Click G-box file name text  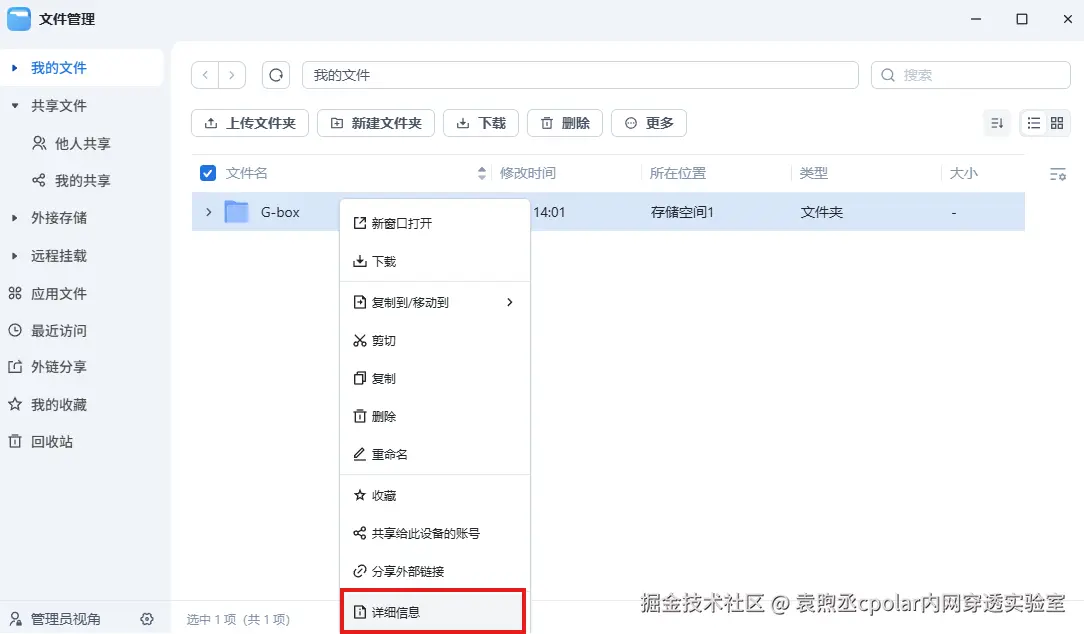pos(280,212)
